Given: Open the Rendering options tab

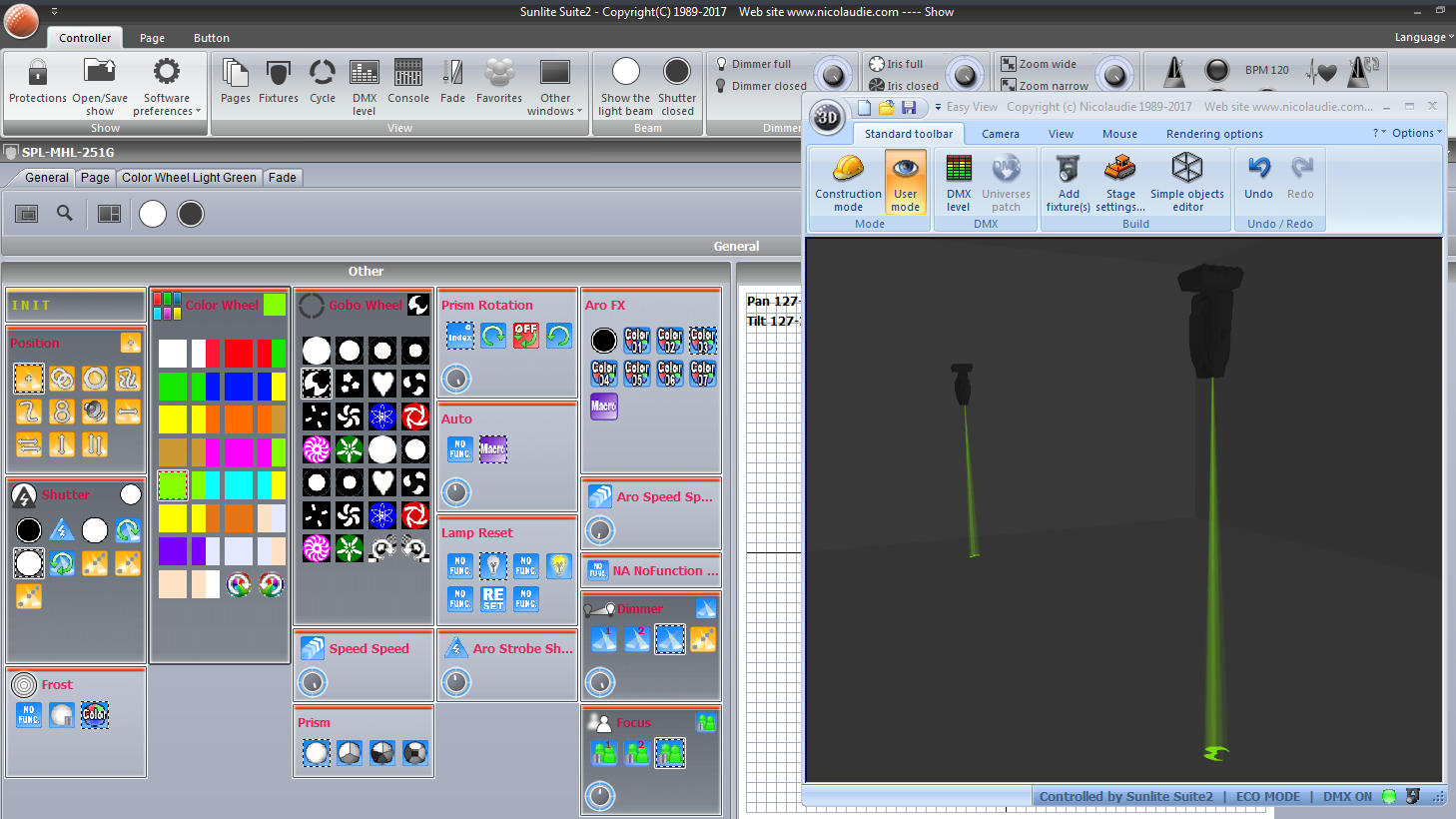Looking at the screenshot, I should pos(1214,134).
